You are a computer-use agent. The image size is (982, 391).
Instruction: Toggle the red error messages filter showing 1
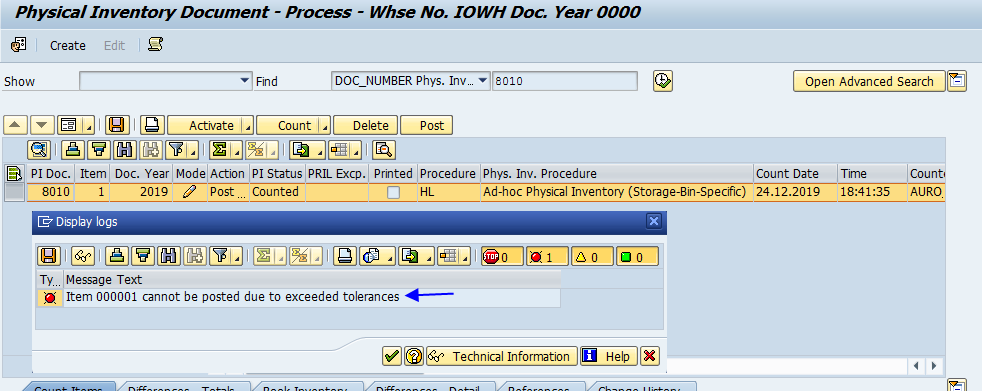coord(547,256)
